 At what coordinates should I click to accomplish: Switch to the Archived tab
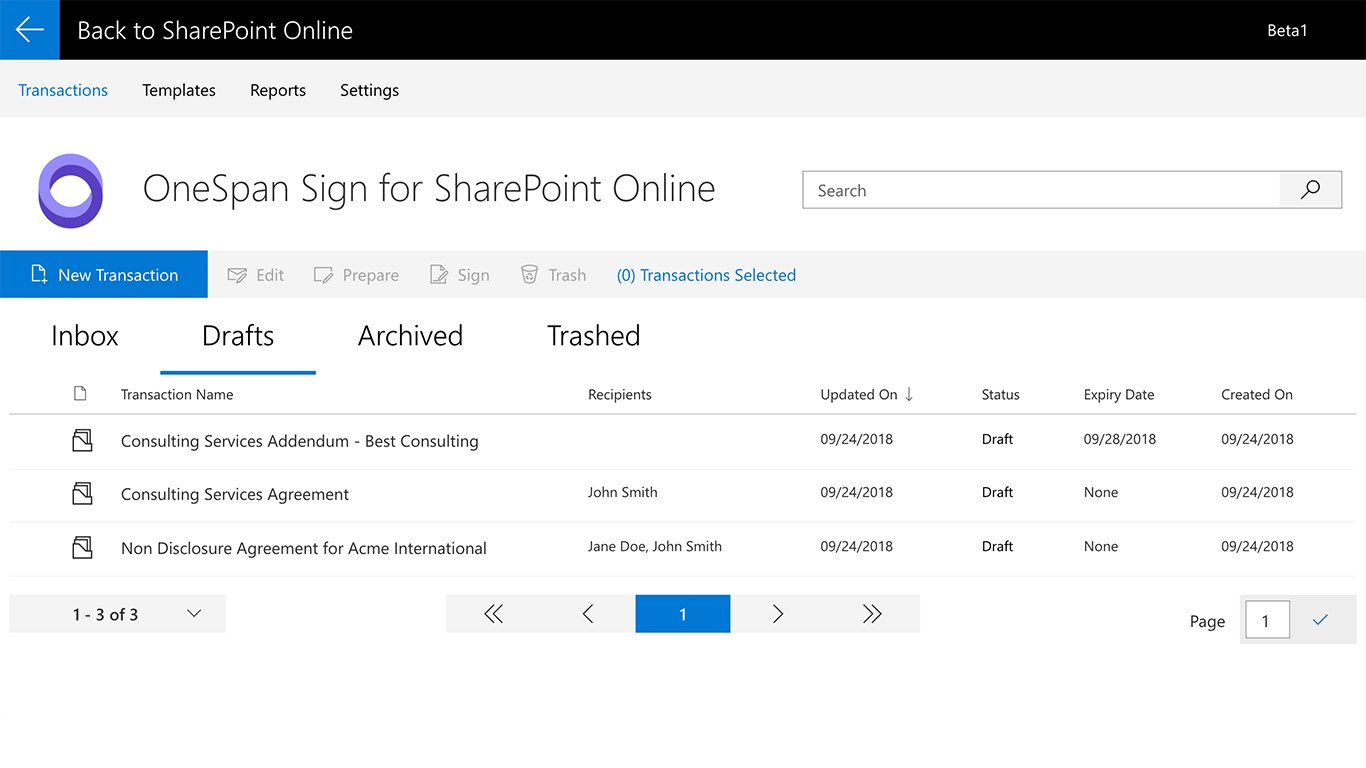(410, 336)
